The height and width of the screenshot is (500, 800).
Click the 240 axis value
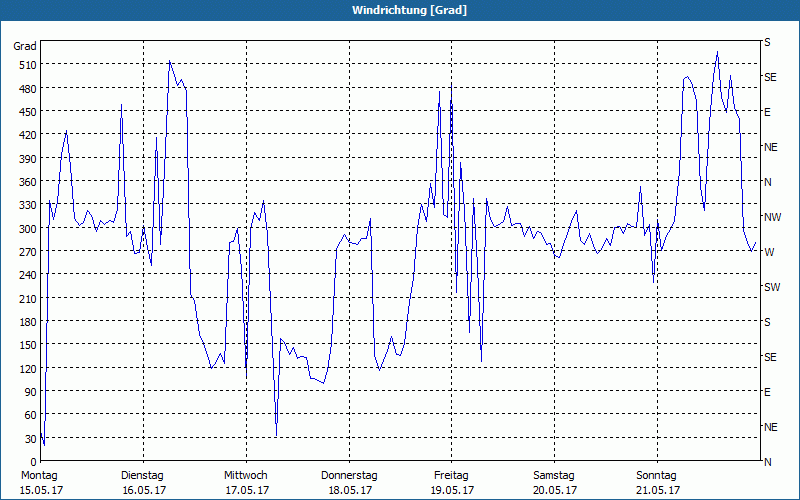tap(28, 276)
